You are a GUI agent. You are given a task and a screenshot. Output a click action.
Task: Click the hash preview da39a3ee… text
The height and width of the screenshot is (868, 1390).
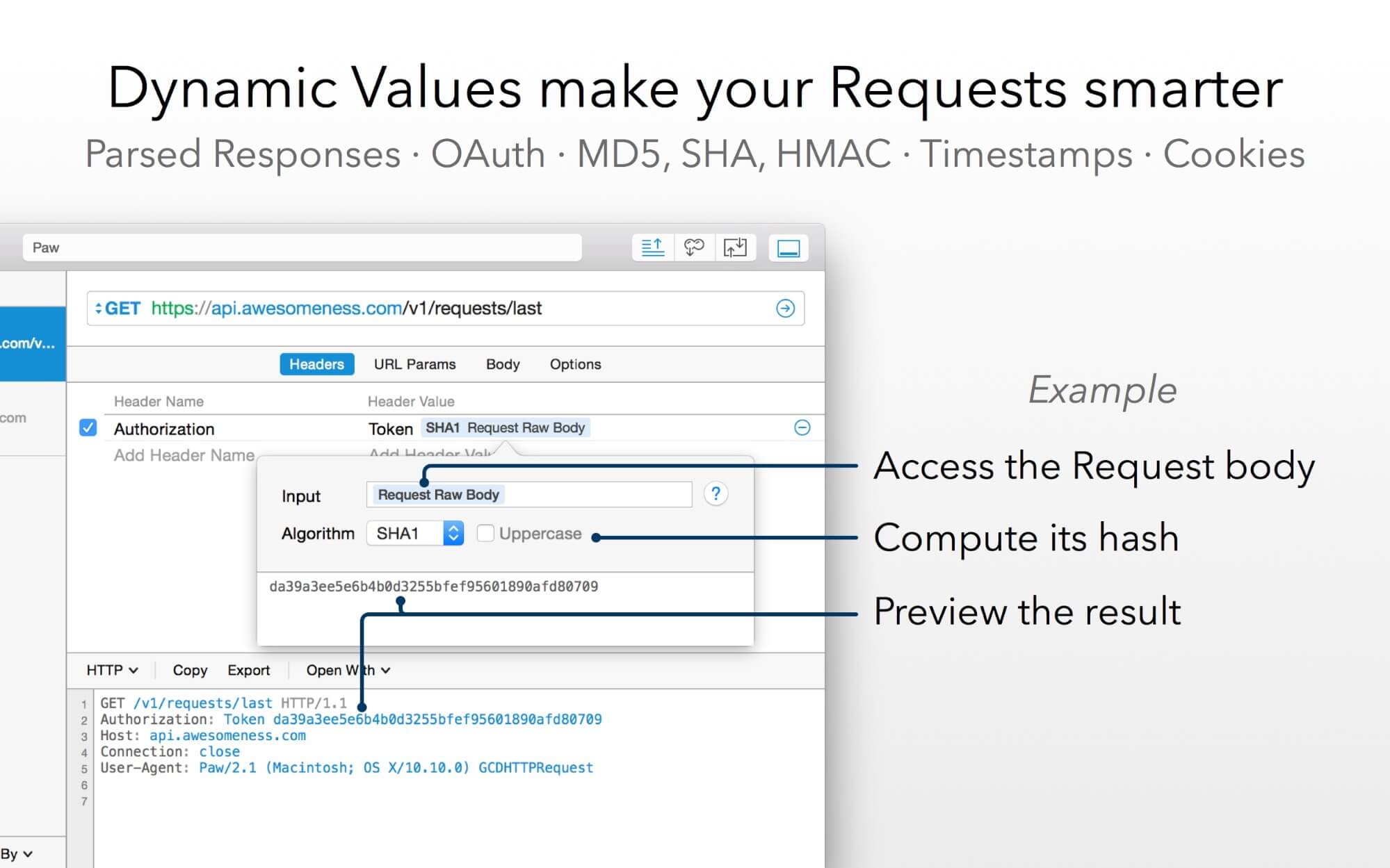tap(433, 586)
